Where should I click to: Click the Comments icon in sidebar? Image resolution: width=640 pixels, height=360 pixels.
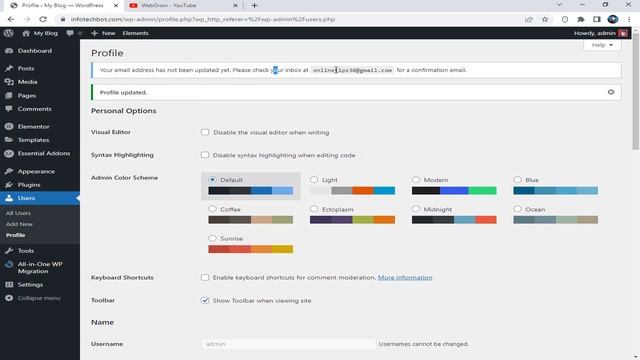point(9,109)
